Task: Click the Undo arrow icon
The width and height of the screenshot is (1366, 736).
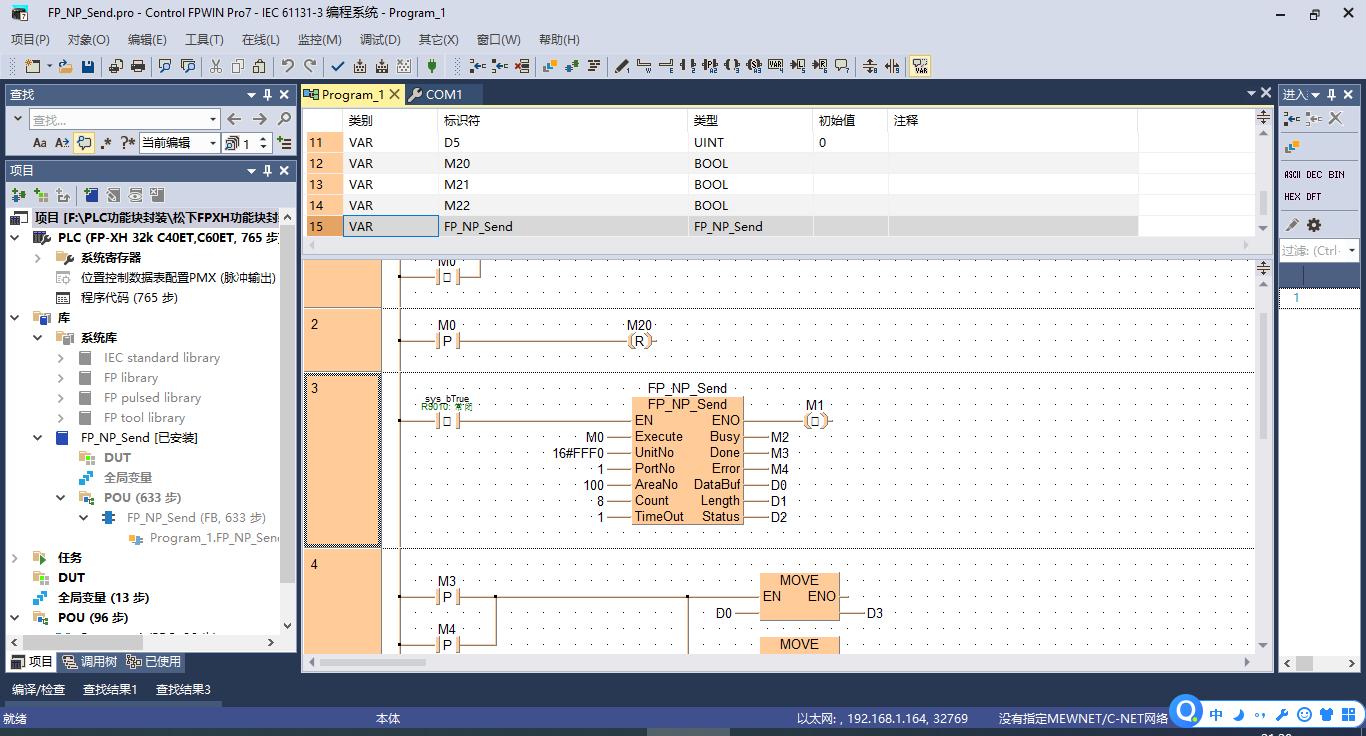Action: tap(288, 66)
